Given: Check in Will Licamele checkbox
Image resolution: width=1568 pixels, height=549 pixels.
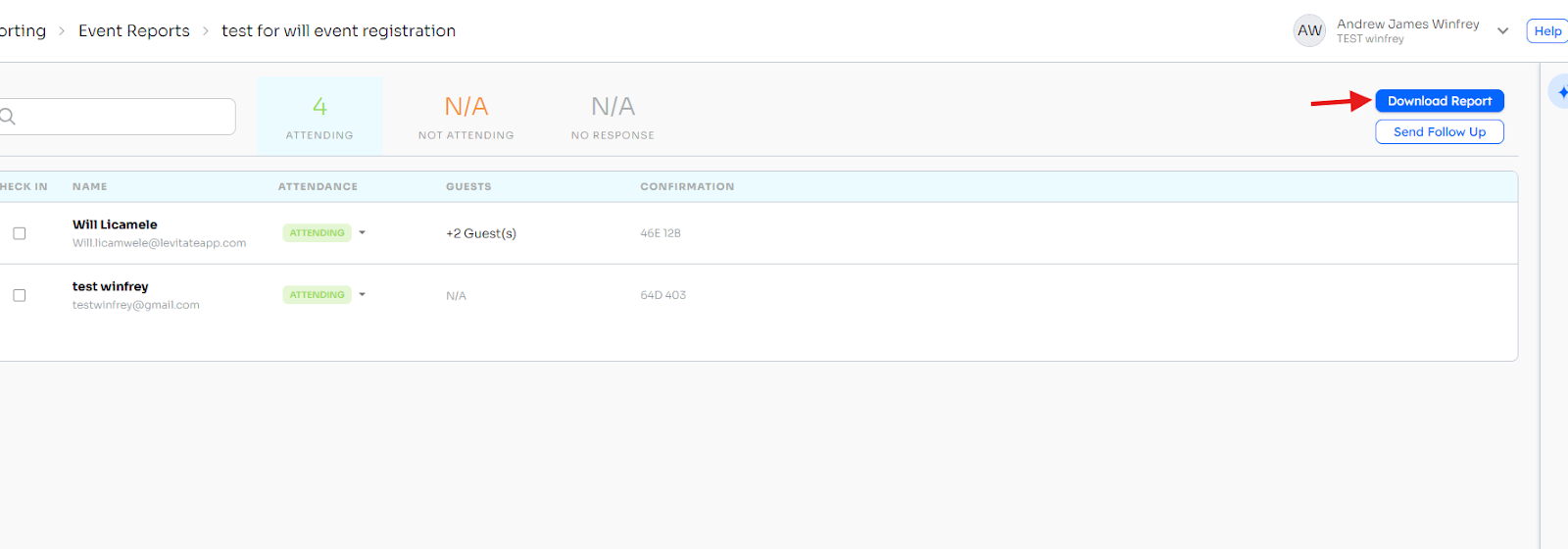Looking at the screenshot, I should pos(19,233).
